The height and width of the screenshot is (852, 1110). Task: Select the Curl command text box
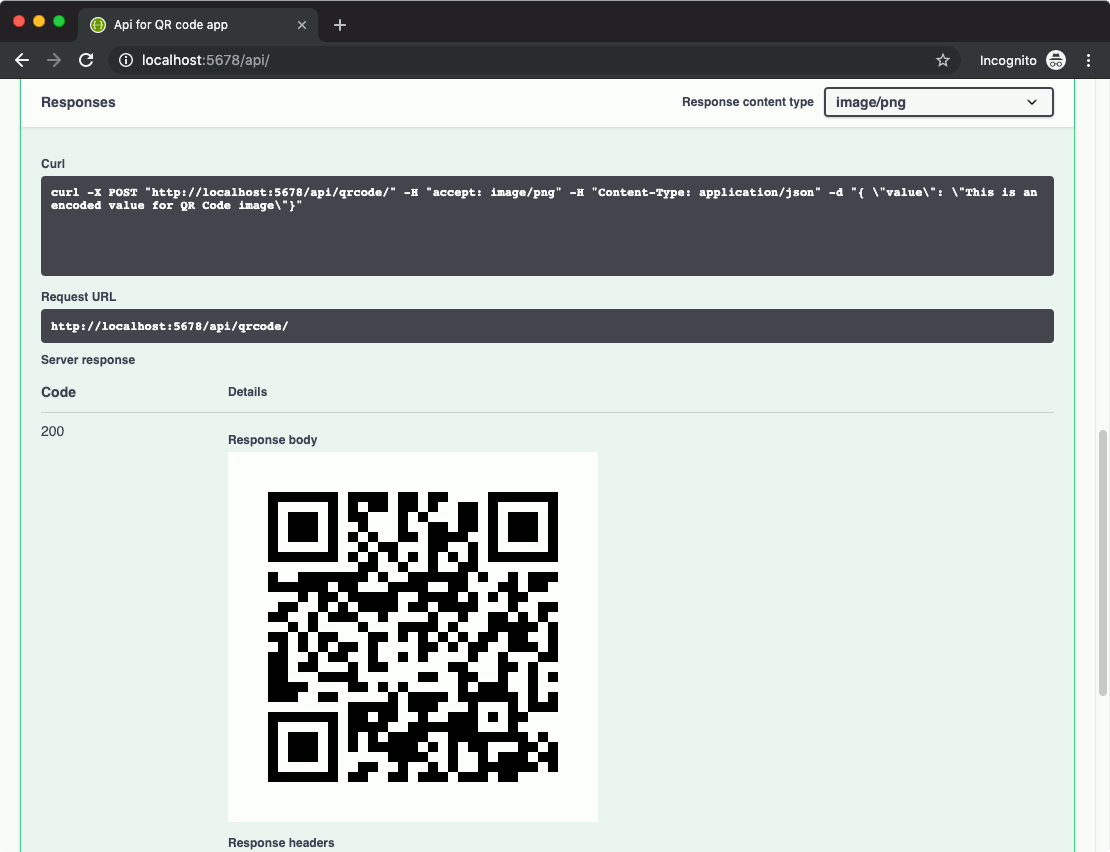[x=546, y=226]
